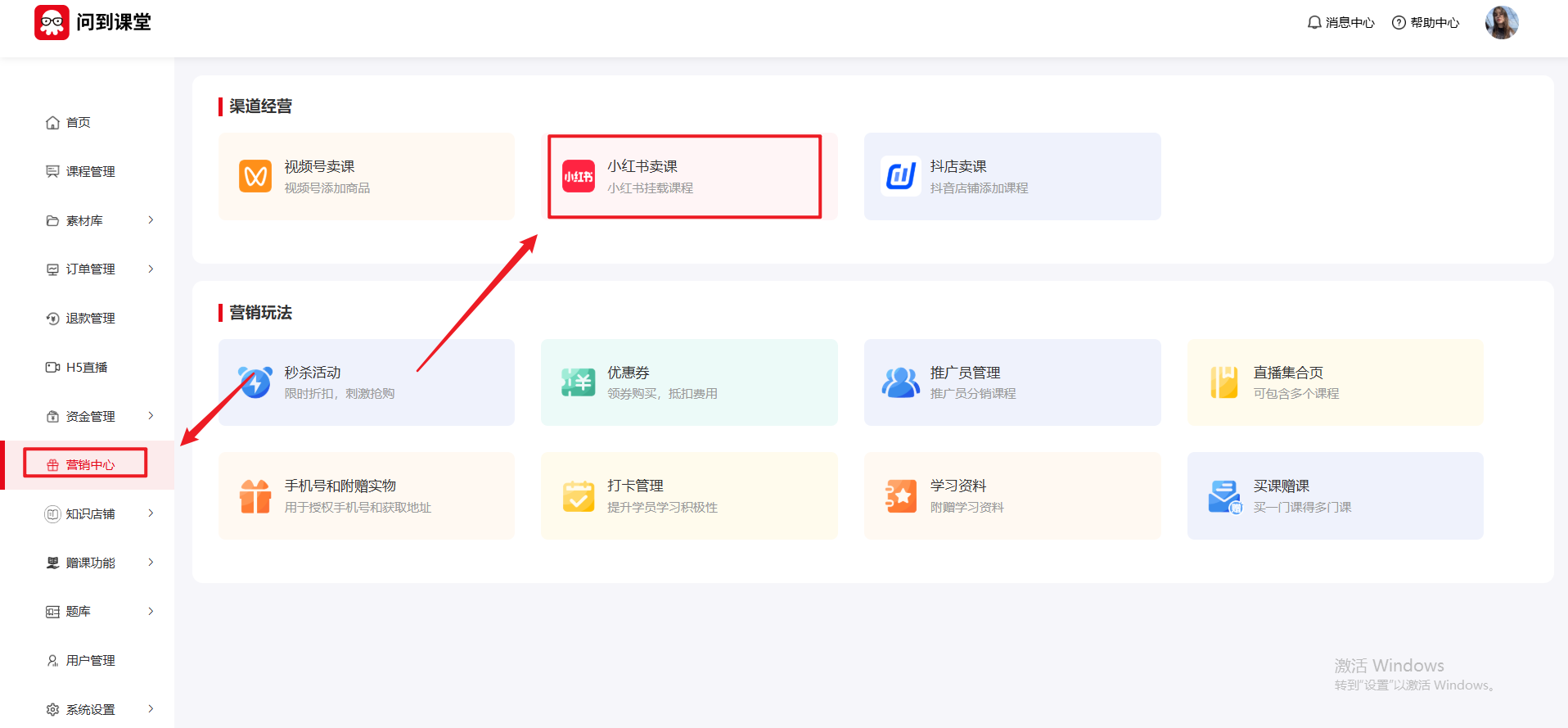Click the 用户管理 person icon

(52, 661)
